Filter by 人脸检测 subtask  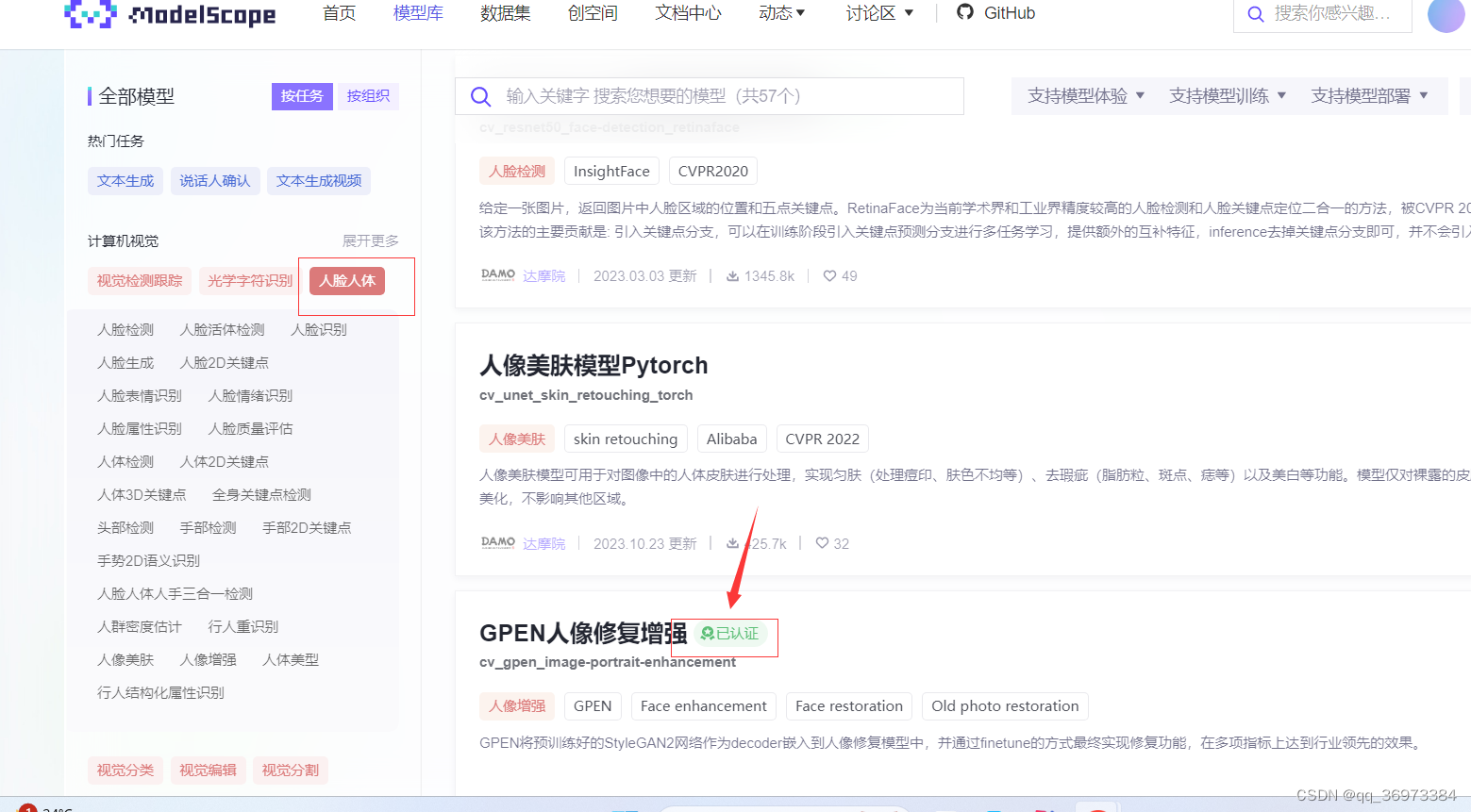click(x=125, y=330)
